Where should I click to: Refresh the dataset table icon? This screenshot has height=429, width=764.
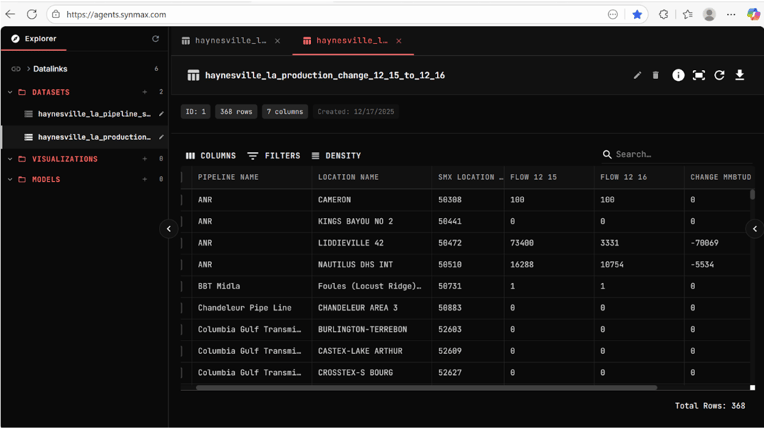[719, 75]
